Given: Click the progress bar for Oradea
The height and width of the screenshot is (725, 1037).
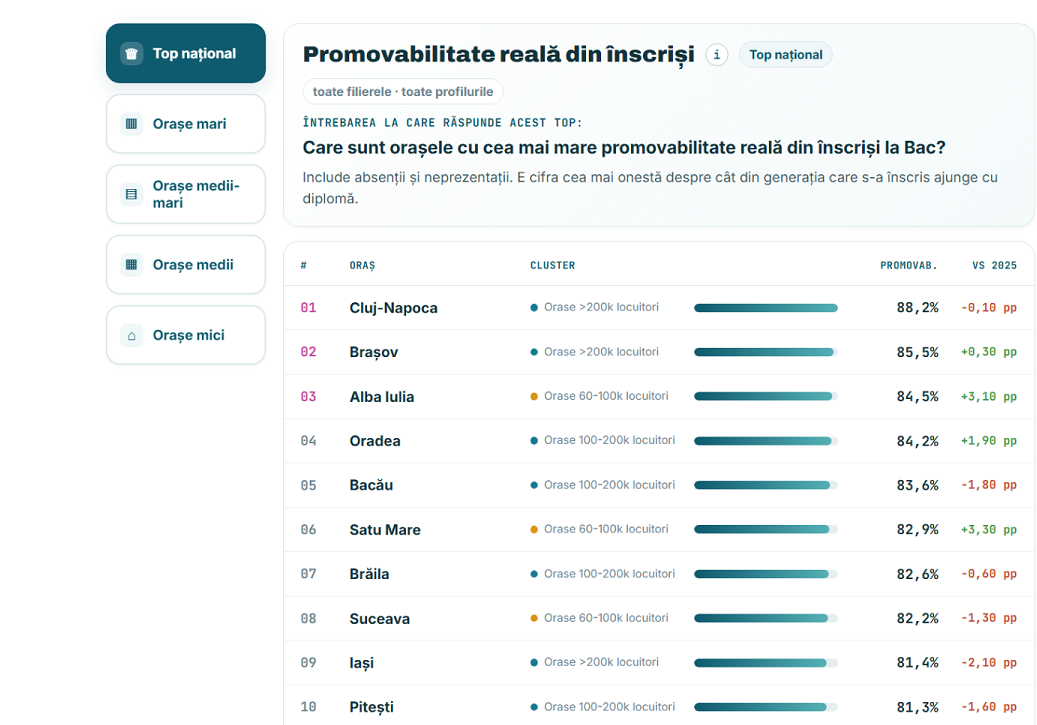Looking at the screenshot, I should [x=766, y=441].
